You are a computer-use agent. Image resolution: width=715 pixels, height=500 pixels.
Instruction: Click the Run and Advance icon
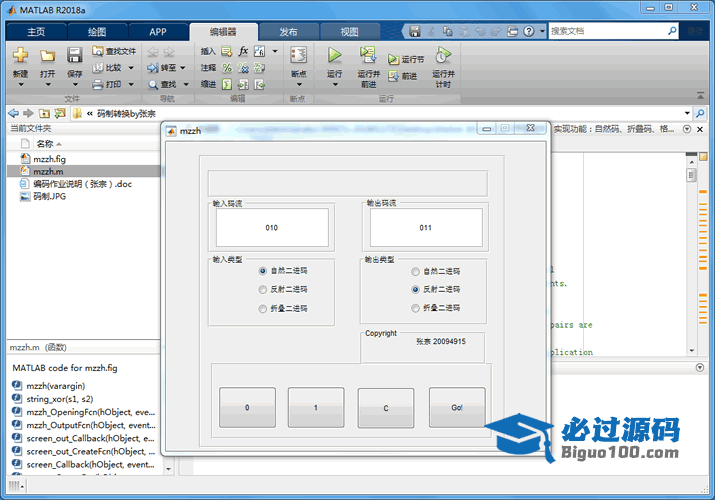tap(368, 55)
